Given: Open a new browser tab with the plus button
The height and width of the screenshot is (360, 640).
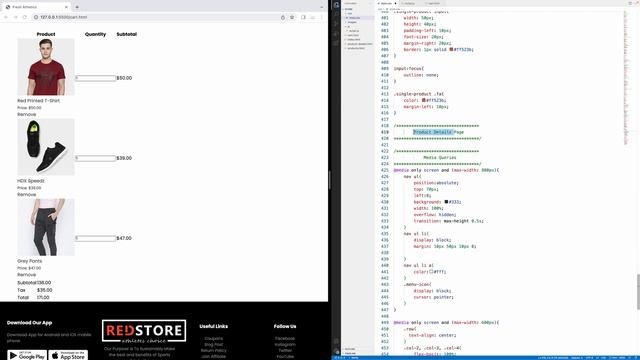Looking at the screenshot, I should point(77,7).
